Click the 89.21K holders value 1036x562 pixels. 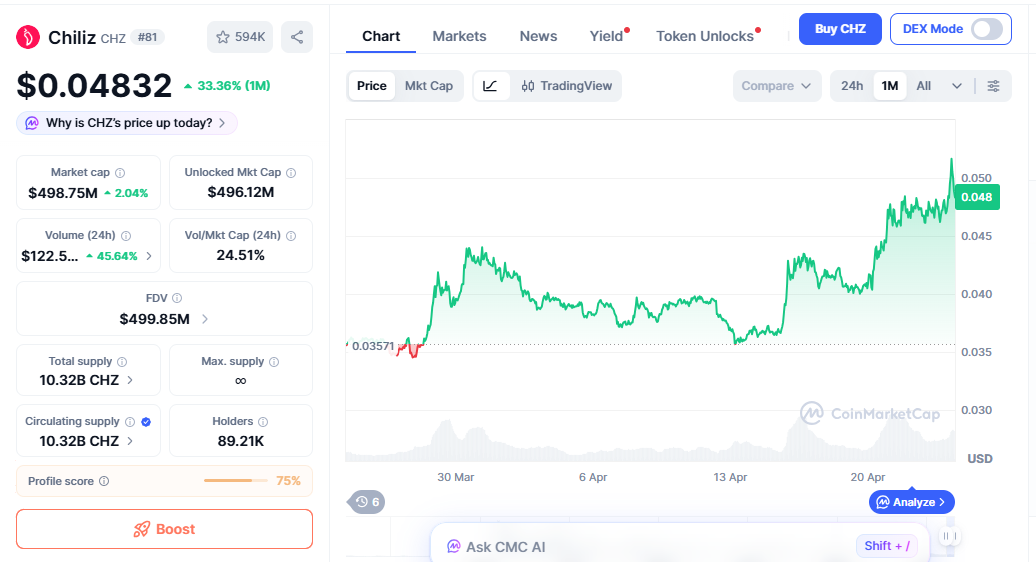pyautogui.click(x=240, y=441)
